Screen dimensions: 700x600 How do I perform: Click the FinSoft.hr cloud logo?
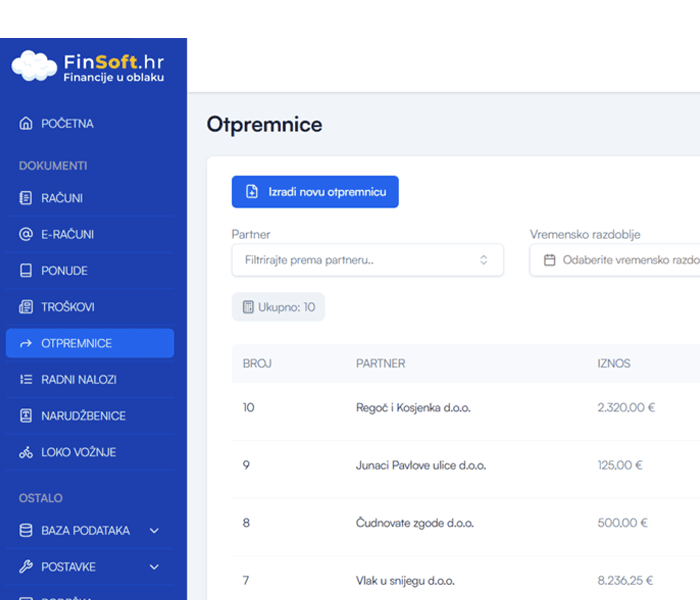[34, 65]
